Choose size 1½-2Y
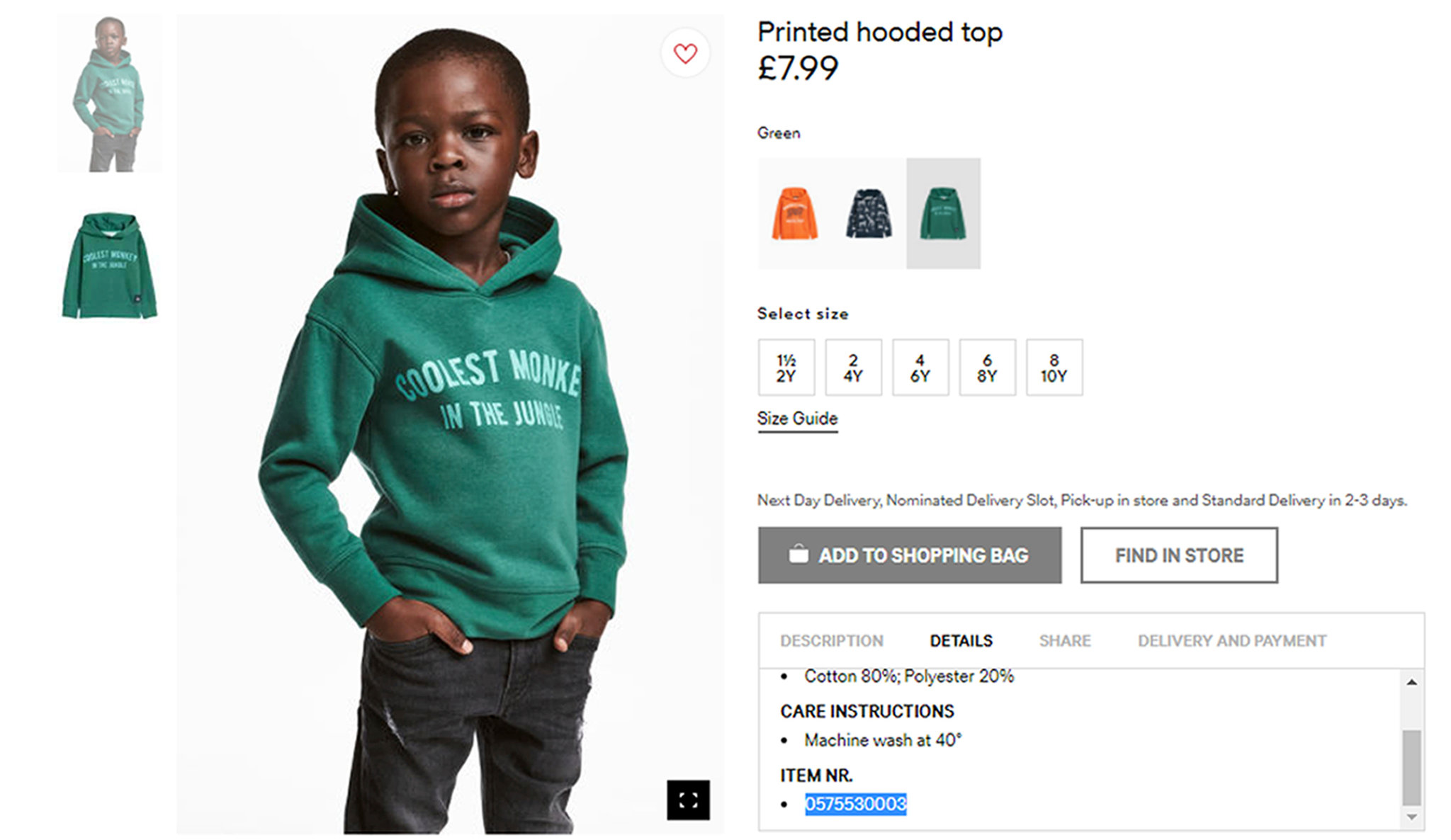 pyautogui.click(x=786, y=368)
